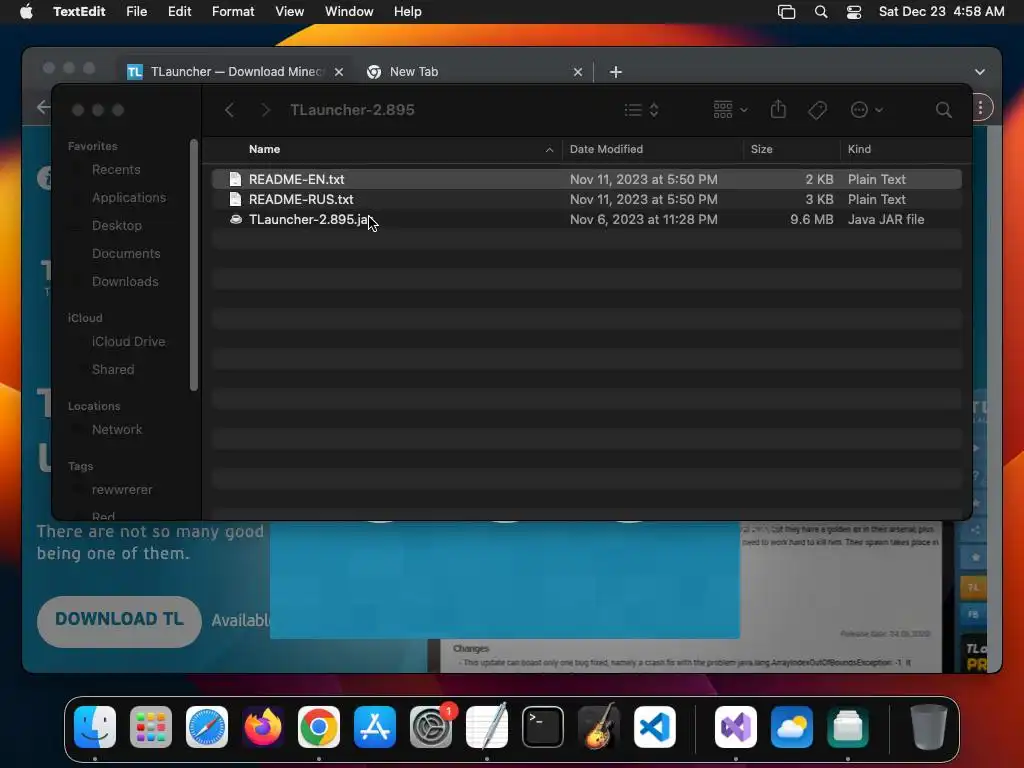Screen dimensions: 1024x768
Task: Open Applications in Finder sidebar
Action: tap(129, 198)
